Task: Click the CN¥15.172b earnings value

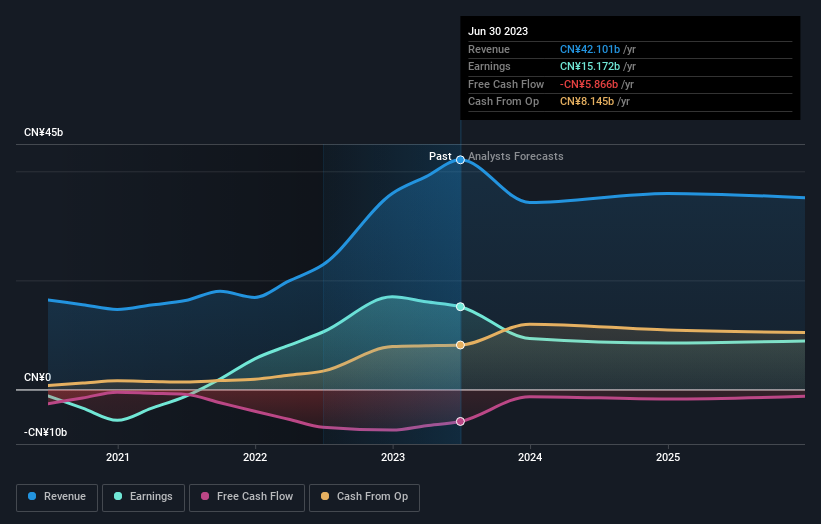Action: tap(590, 66)
